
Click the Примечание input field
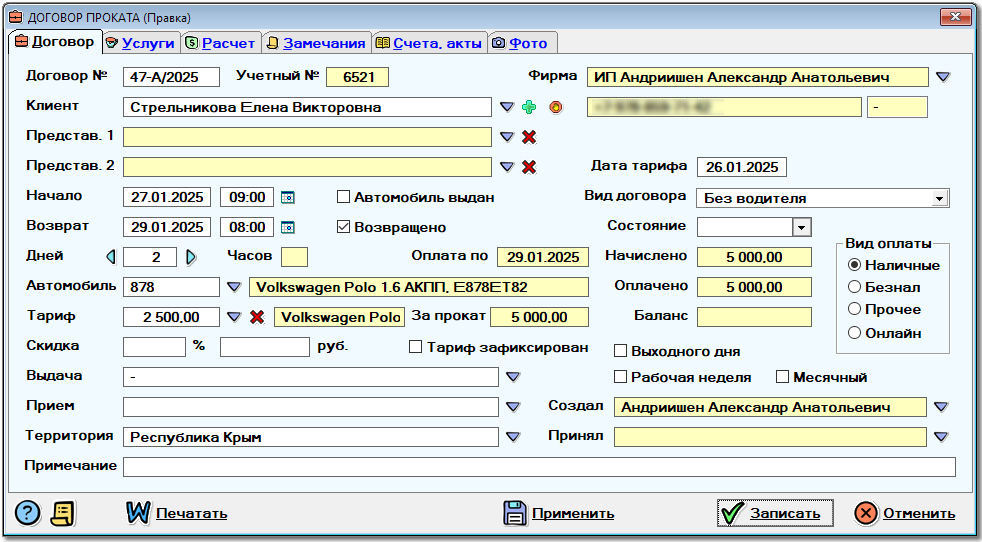(539, 467)
